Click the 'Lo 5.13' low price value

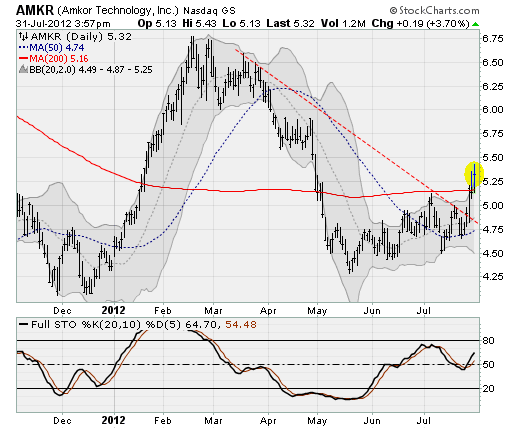coord(241,24)
